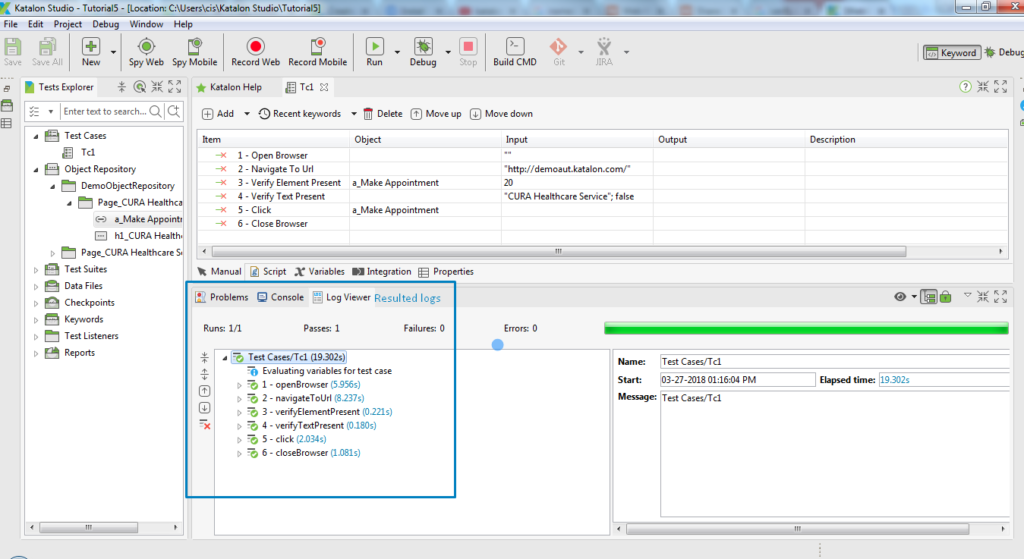Open Build CMD generator

[x=515, y=52]
